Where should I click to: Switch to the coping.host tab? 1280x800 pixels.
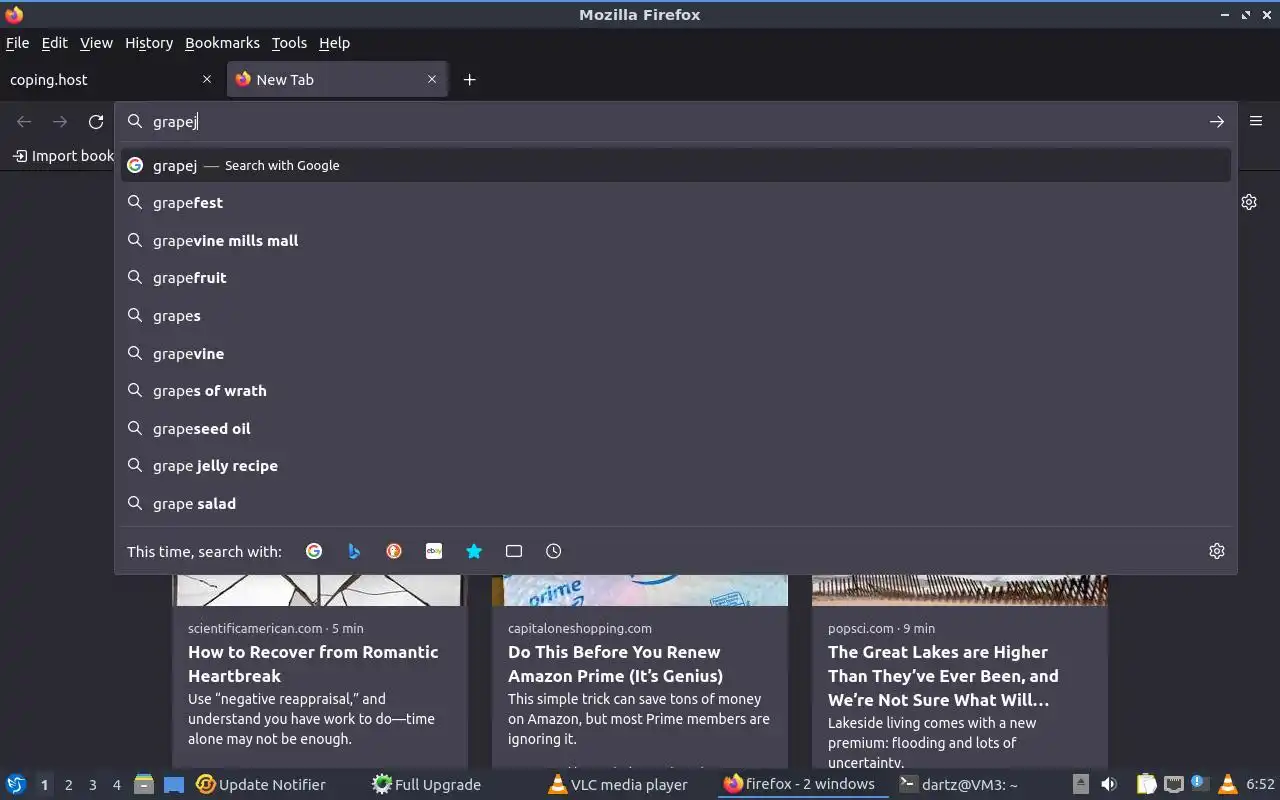coord(111,80)
